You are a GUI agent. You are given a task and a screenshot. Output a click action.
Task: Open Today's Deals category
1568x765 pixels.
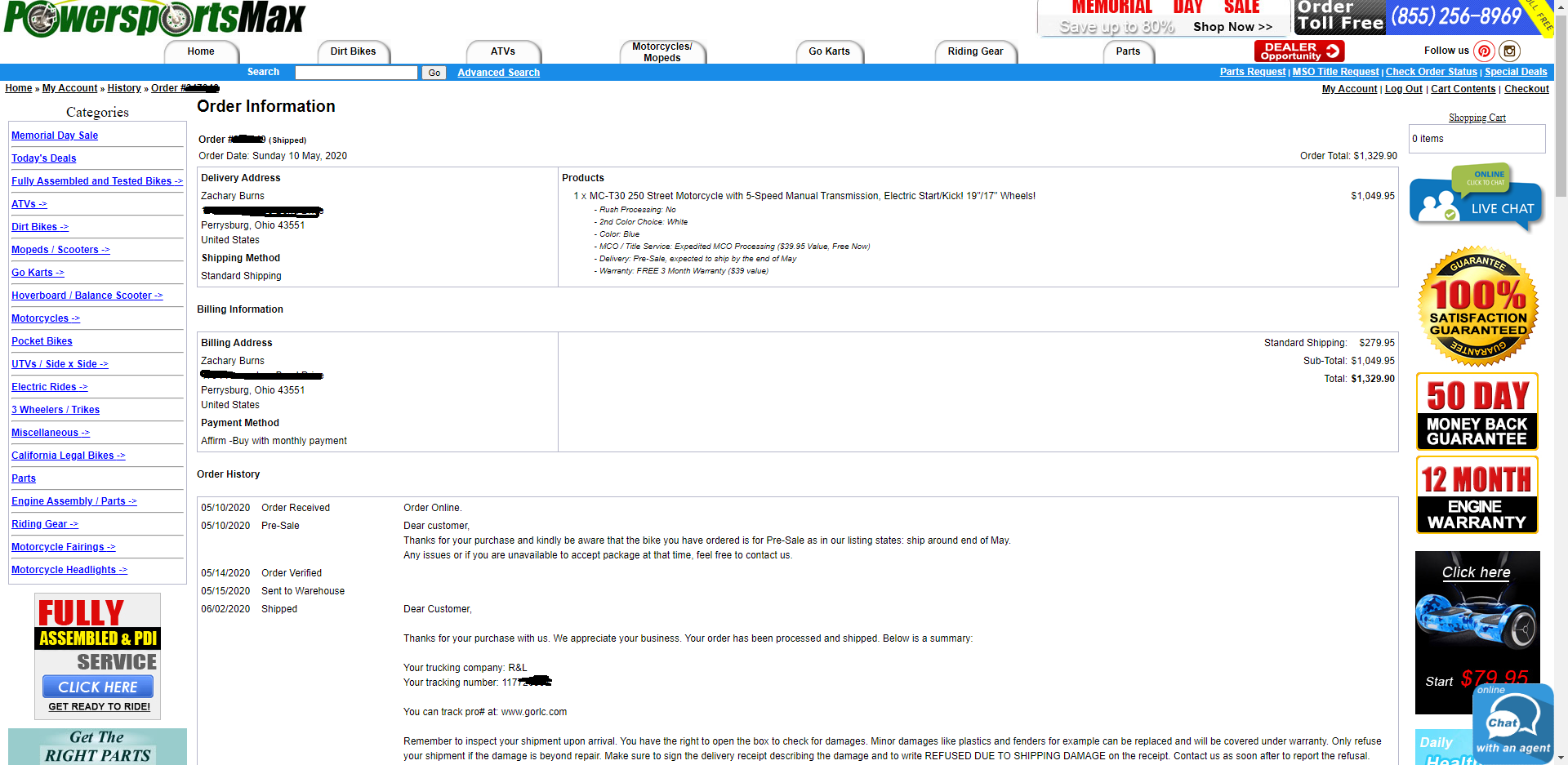(x=44, y=158)
